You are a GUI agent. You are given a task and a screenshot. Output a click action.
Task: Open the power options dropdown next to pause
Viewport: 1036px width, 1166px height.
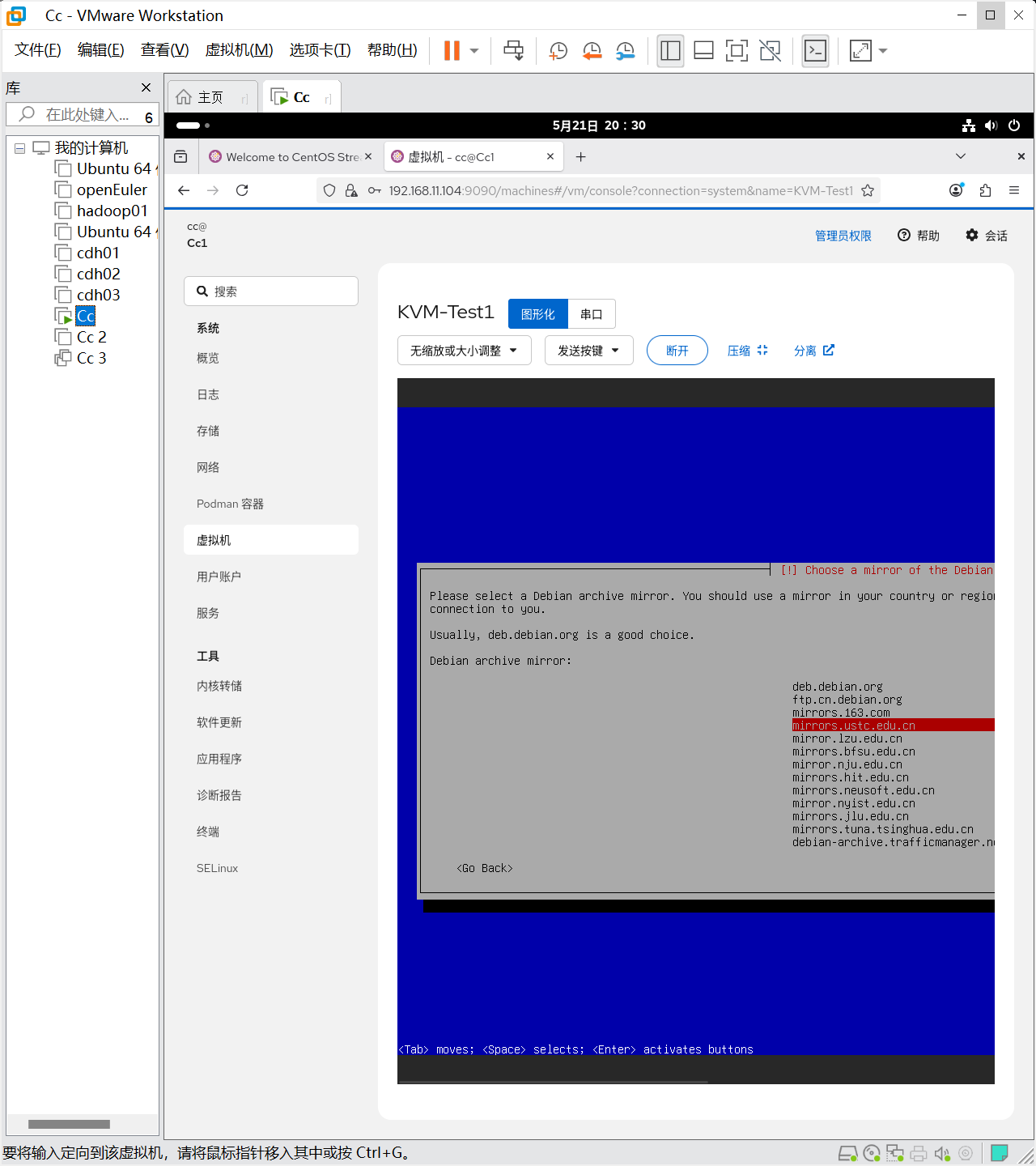pos(474,51)
